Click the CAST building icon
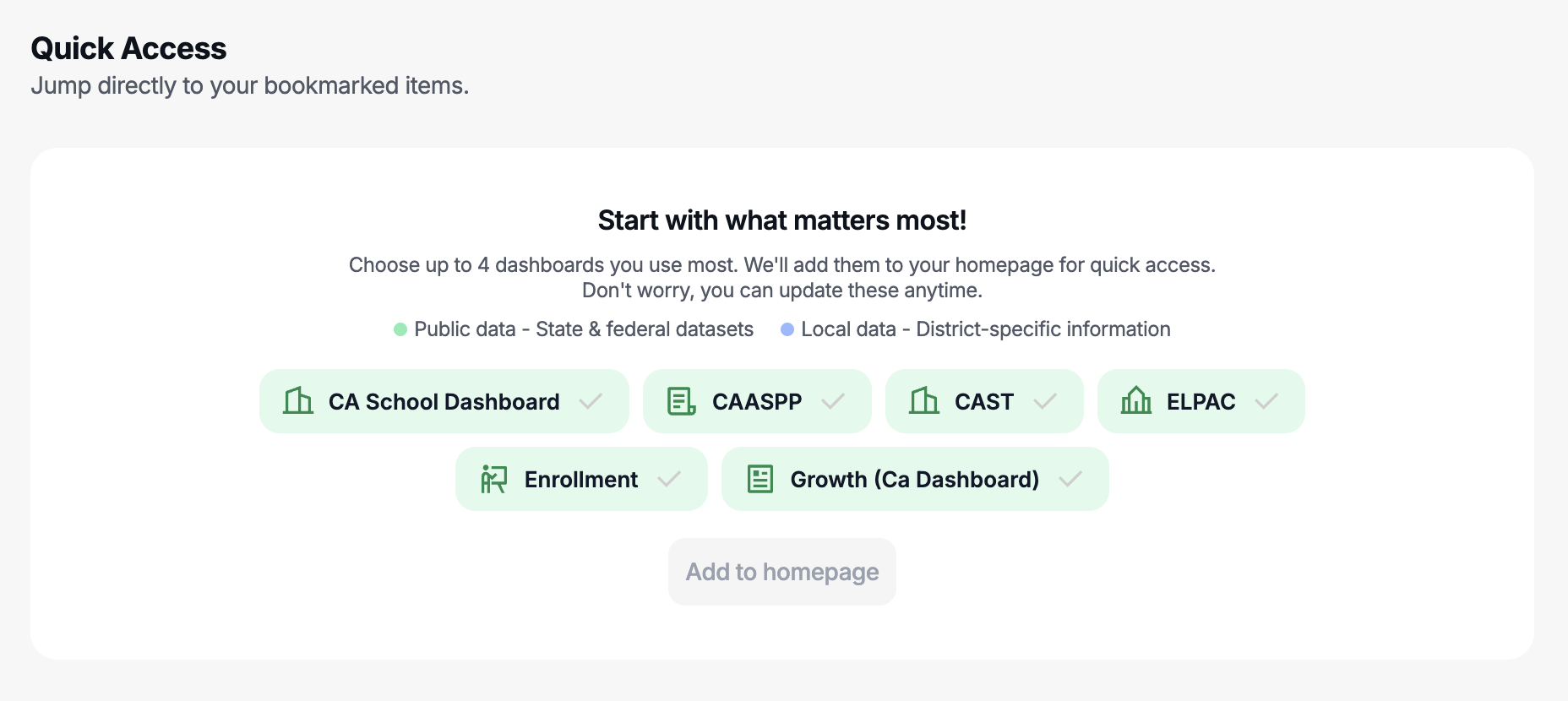The image size is (1568, 701). pyautogui.click(x=924, y=401)
